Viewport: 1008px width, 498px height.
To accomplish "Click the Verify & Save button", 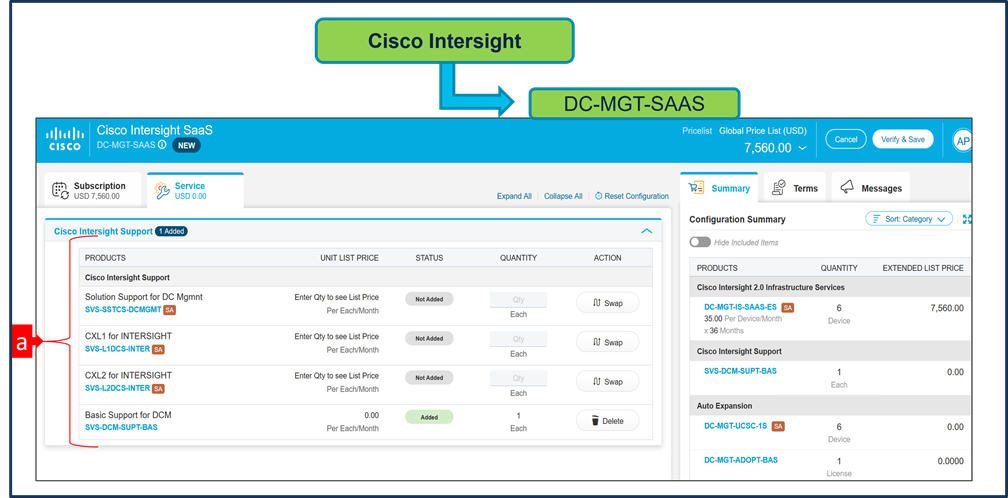I will coord(903,139).
